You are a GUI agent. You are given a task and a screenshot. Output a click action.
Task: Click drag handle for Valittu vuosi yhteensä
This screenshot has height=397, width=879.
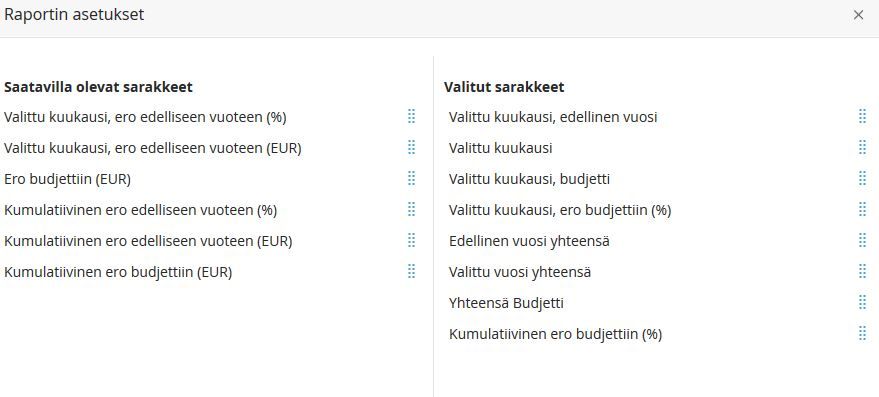coord(863,271)
